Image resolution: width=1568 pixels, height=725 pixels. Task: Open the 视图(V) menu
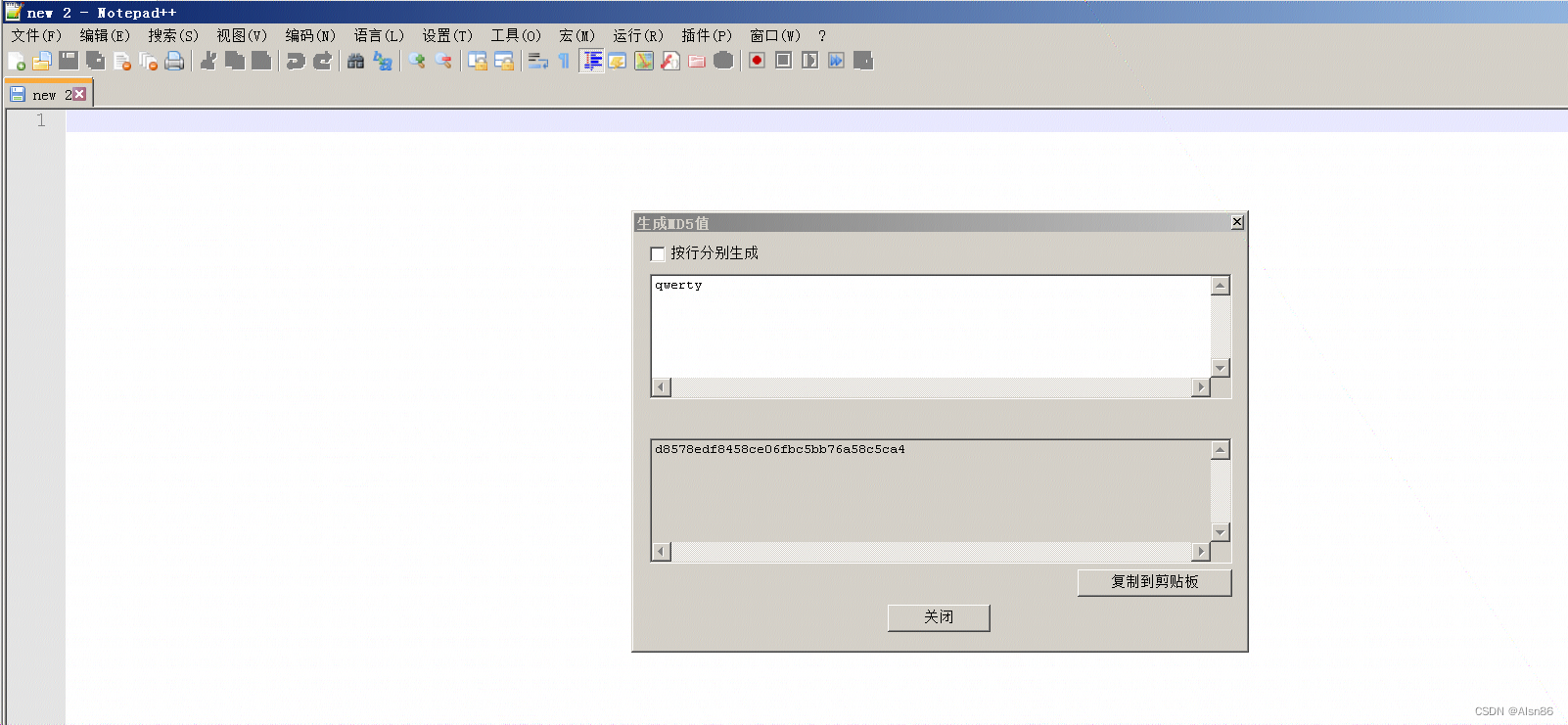(x=242, y=35)
